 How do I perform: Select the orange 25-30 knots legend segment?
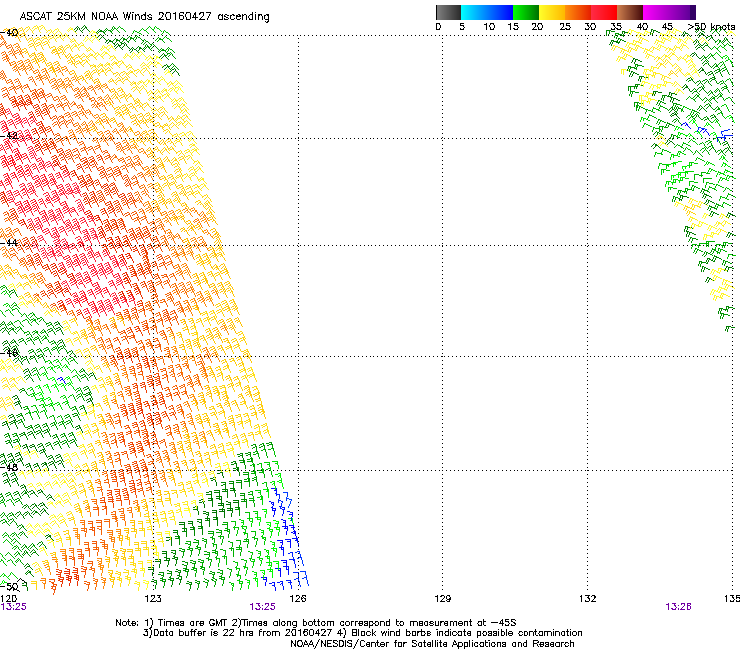coord(578,12)
